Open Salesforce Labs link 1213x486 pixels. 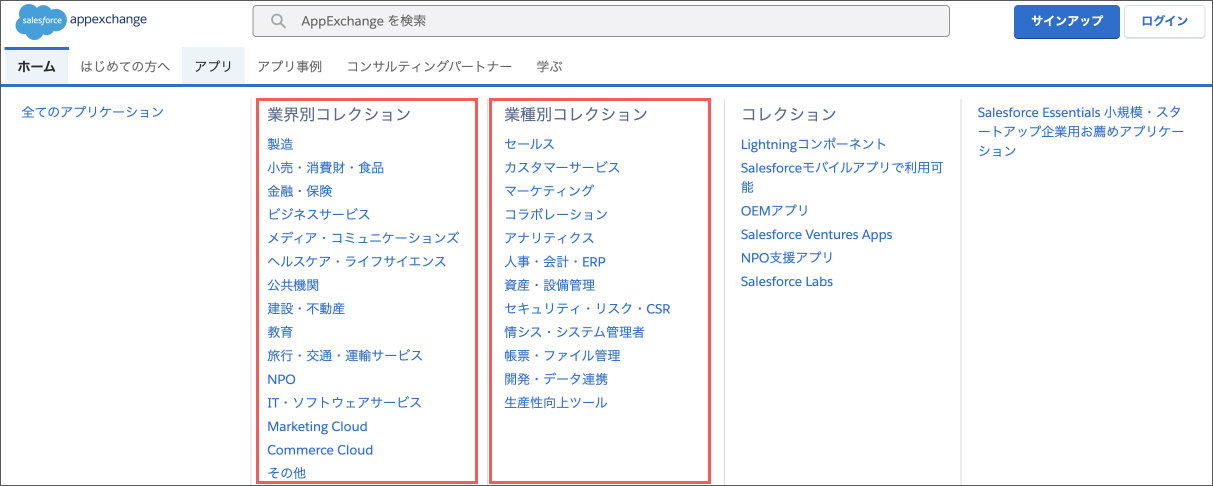[x=786, y=281]
